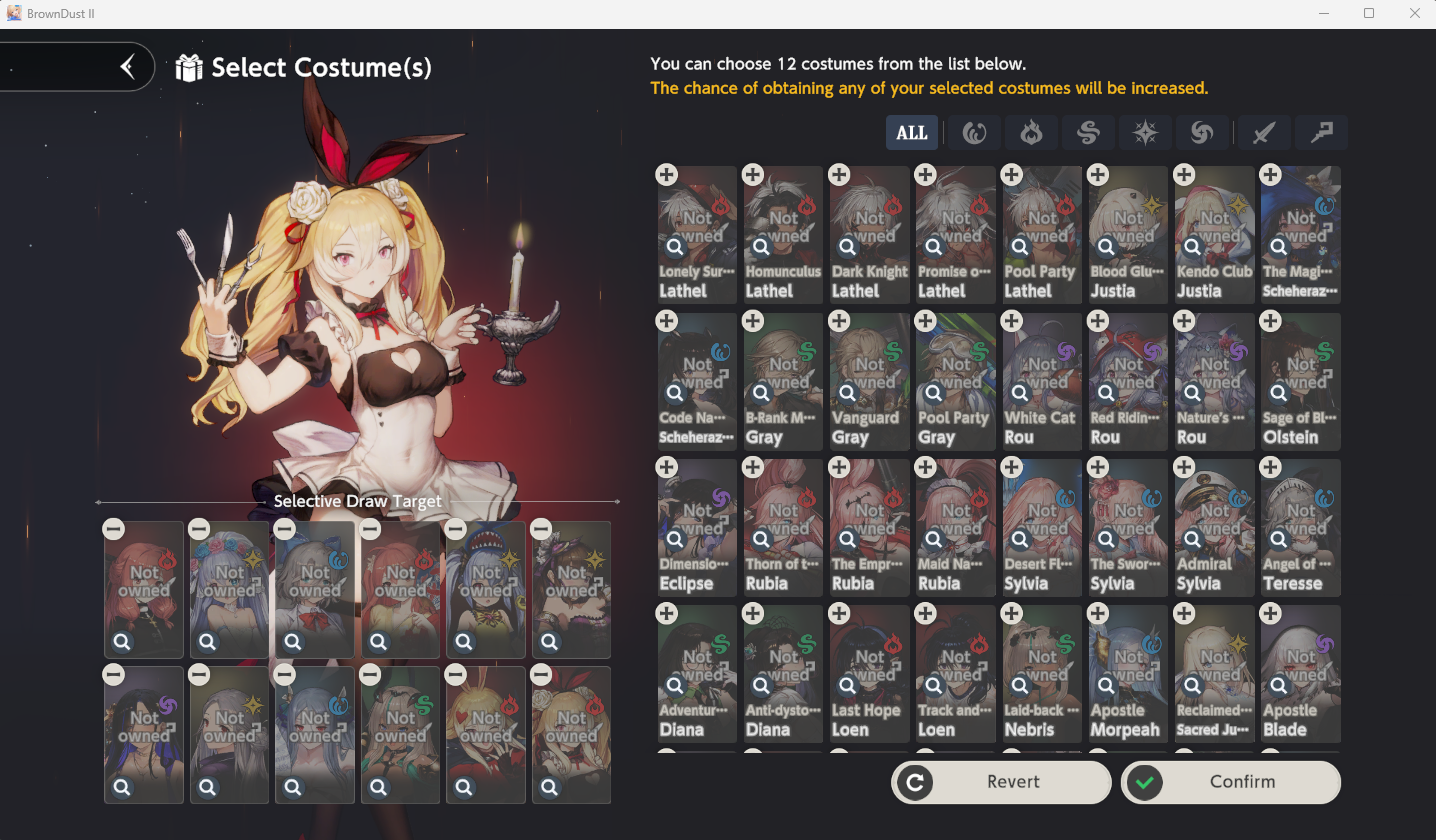Filter costumes by sword attack type icon

[x=1264, y=132]
